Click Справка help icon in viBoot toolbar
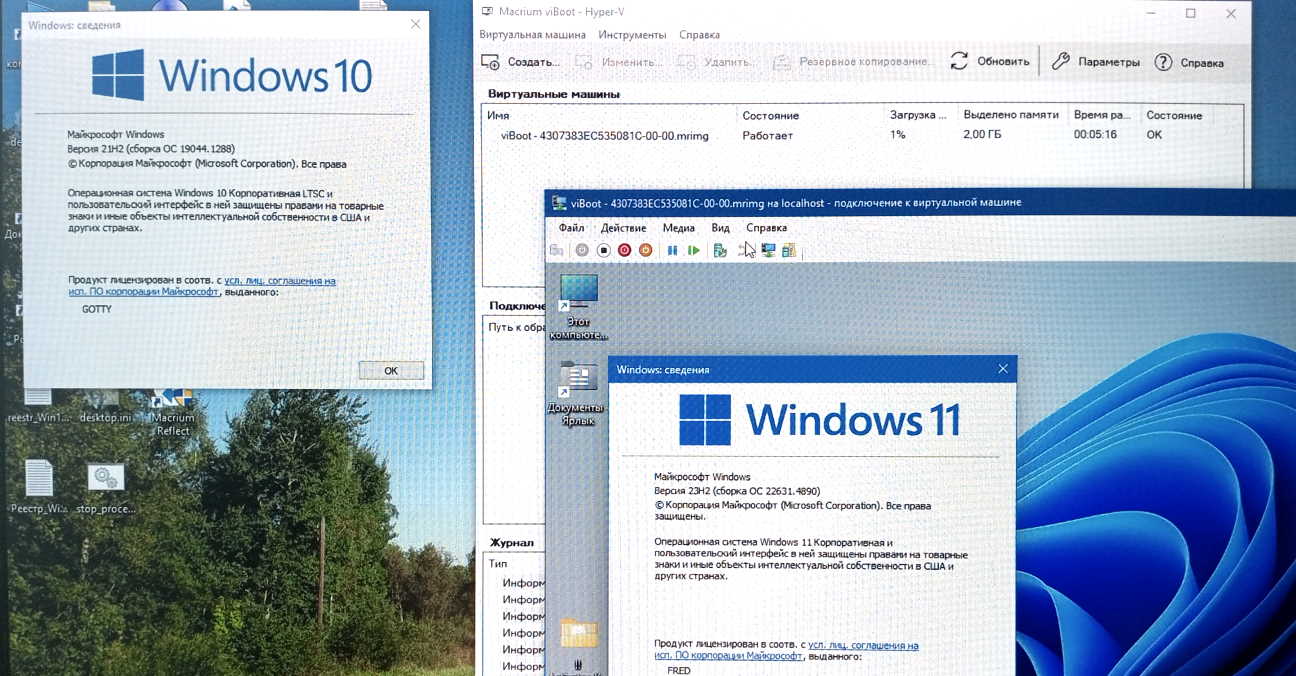The height and width of the screenshot is (676, 1296). 1189,62
